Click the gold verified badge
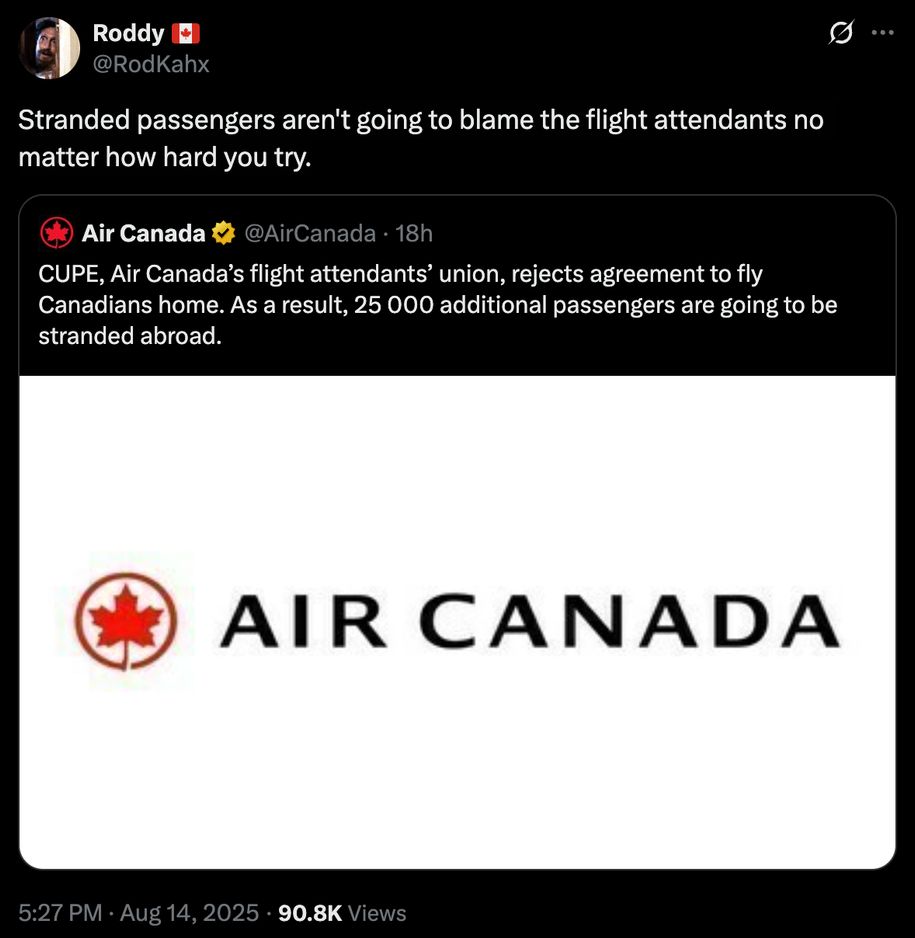Screen dimensions: 915x938 224,234
